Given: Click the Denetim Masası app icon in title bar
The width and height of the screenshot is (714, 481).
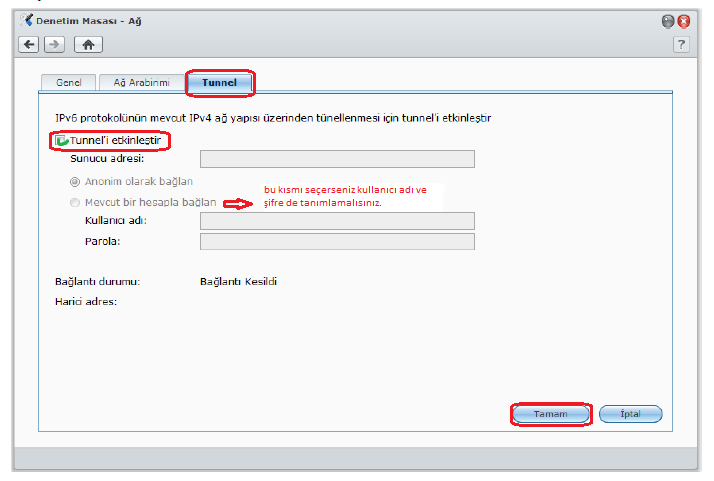Looking at the screenshot, I should point(27,20).
